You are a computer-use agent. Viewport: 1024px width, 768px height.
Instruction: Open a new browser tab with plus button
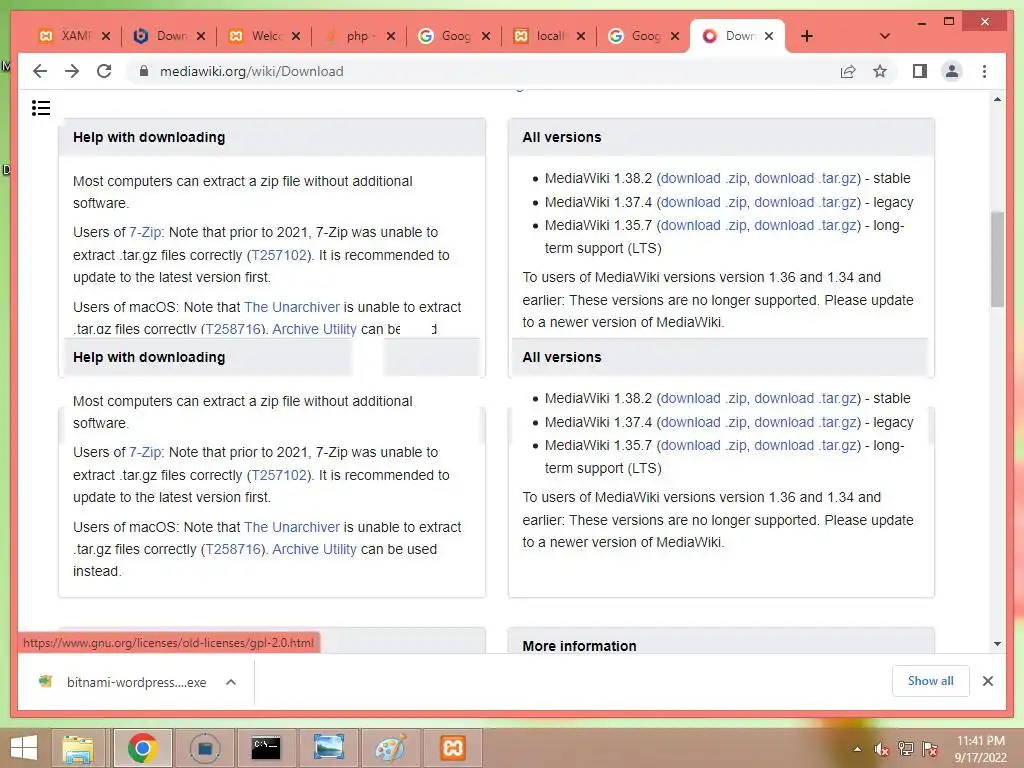tap(807, 36)
